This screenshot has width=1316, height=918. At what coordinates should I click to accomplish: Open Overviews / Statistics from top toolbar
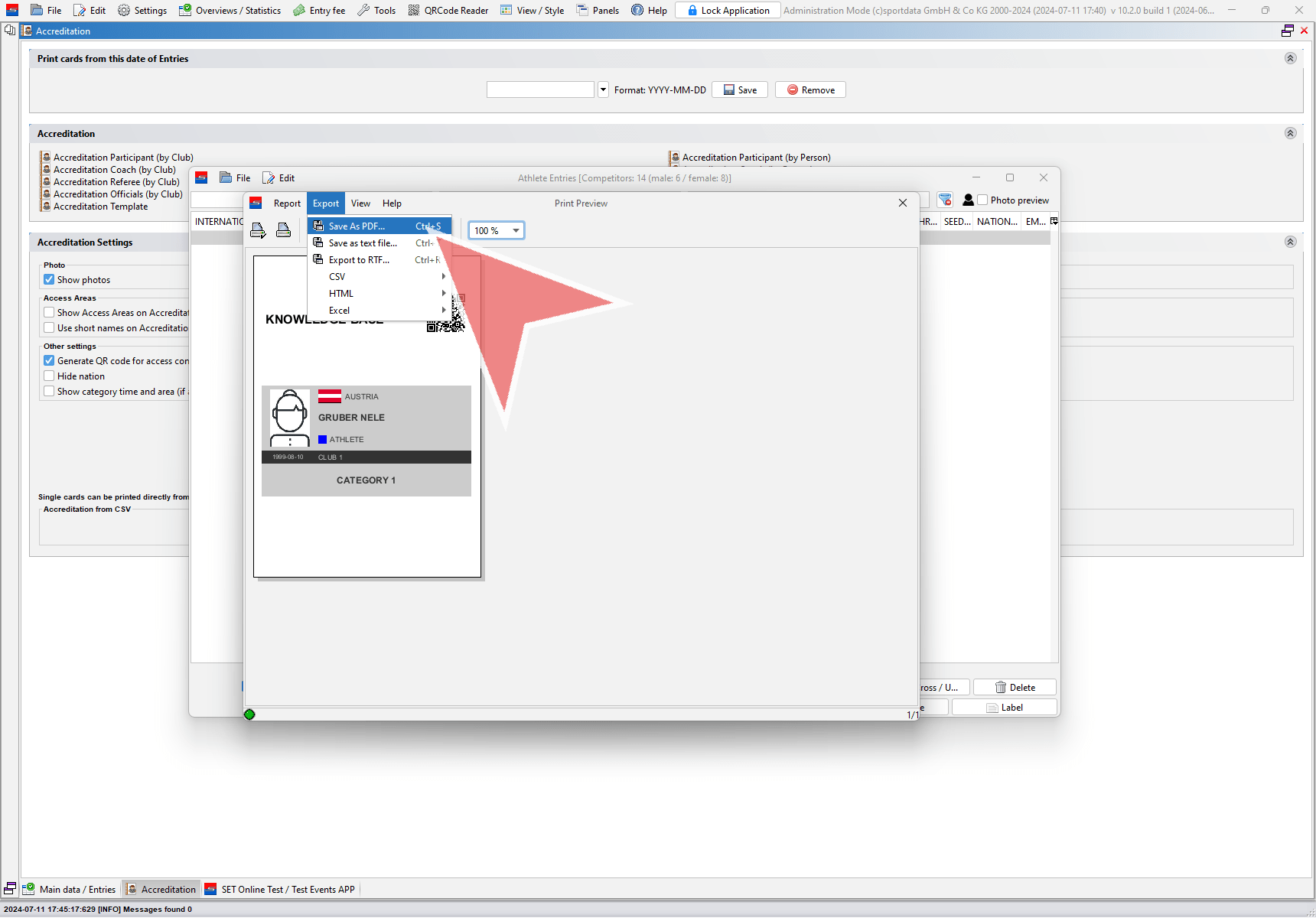click(x=230, y=10)
